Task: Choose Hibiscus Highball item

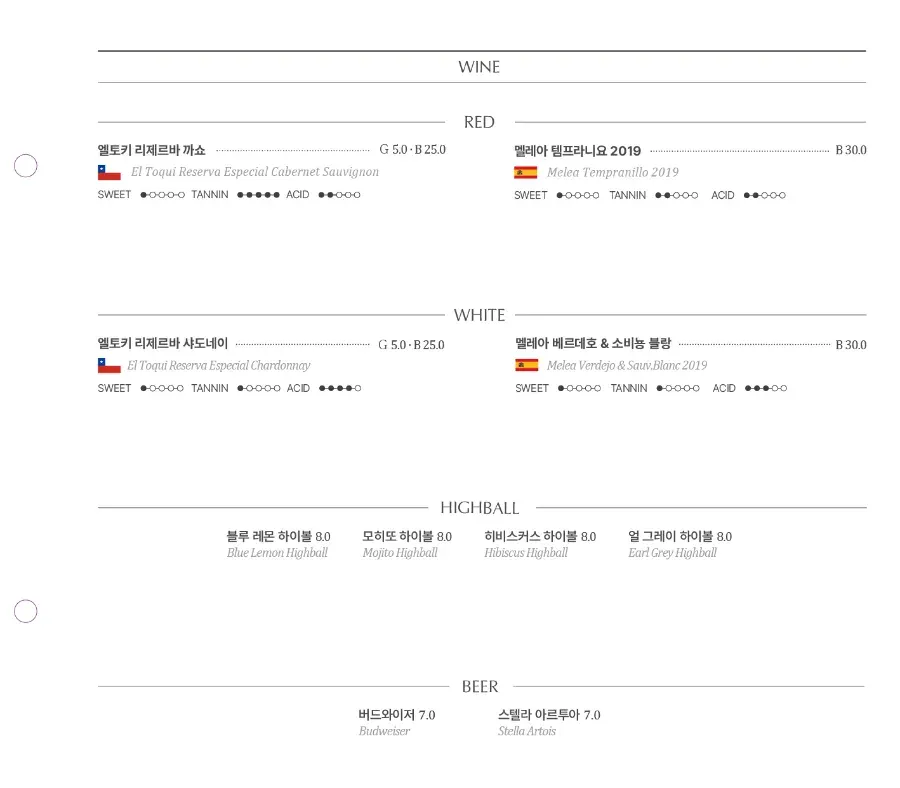Action: coord(540,544)
